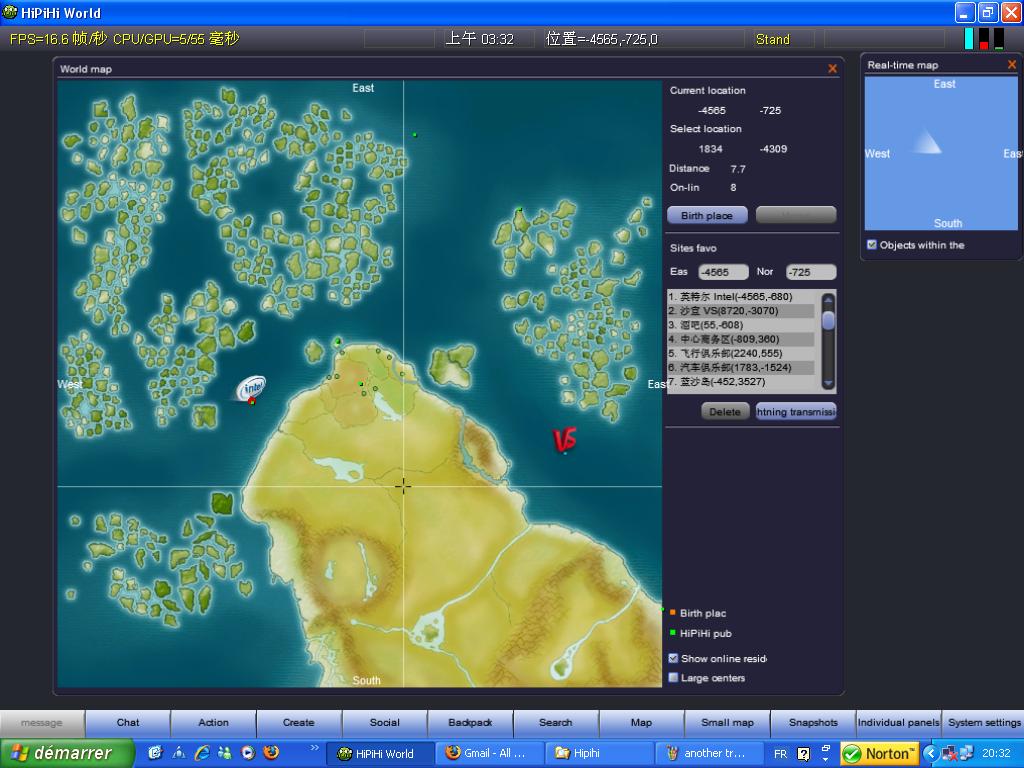The height and width of the screenshot is (768, 1024).
Task: Click the green HiPiHi pub legend marker
Action: pos(673,633)
